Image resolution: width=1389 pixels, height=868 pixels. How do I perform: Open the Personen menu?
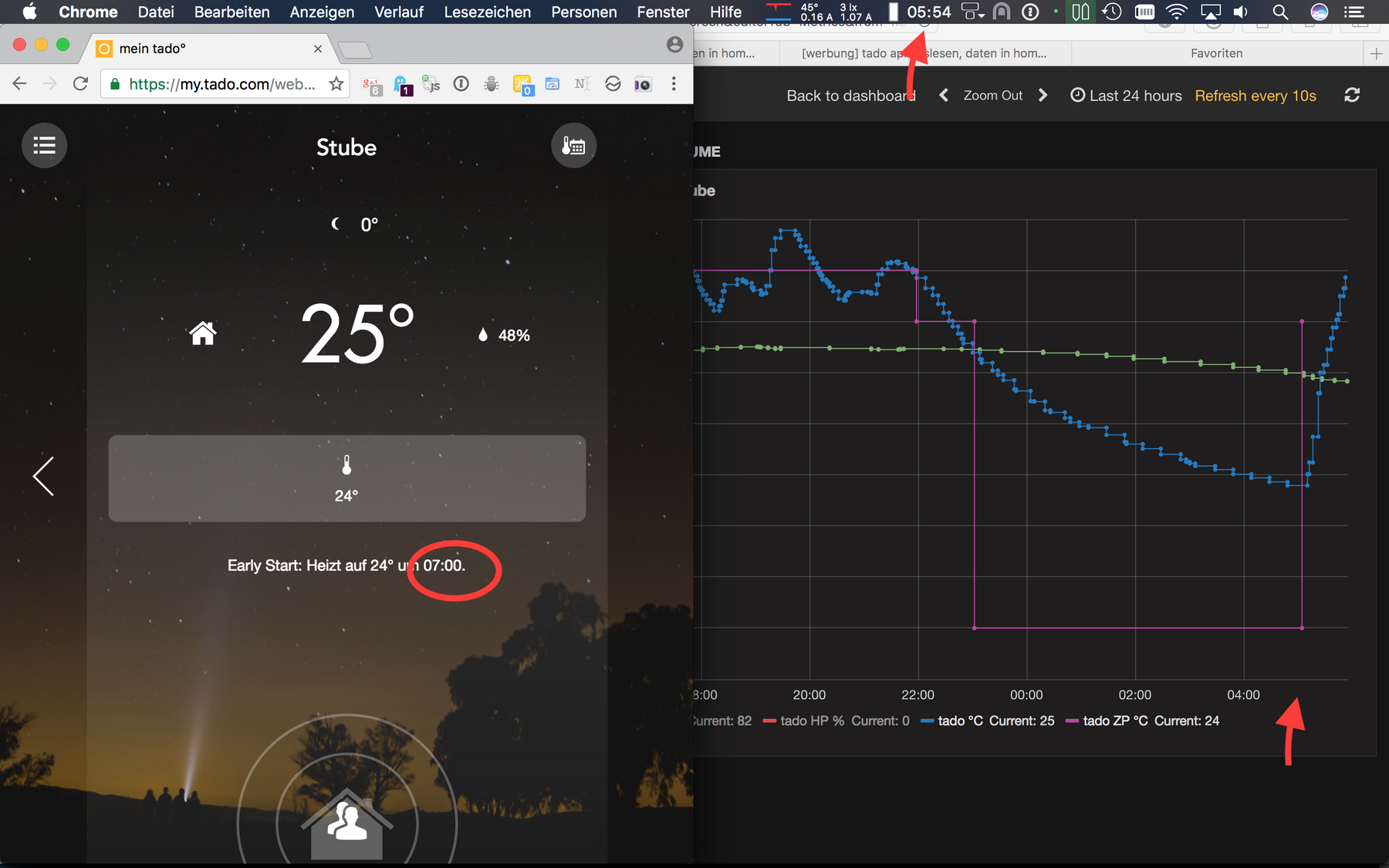584,12
